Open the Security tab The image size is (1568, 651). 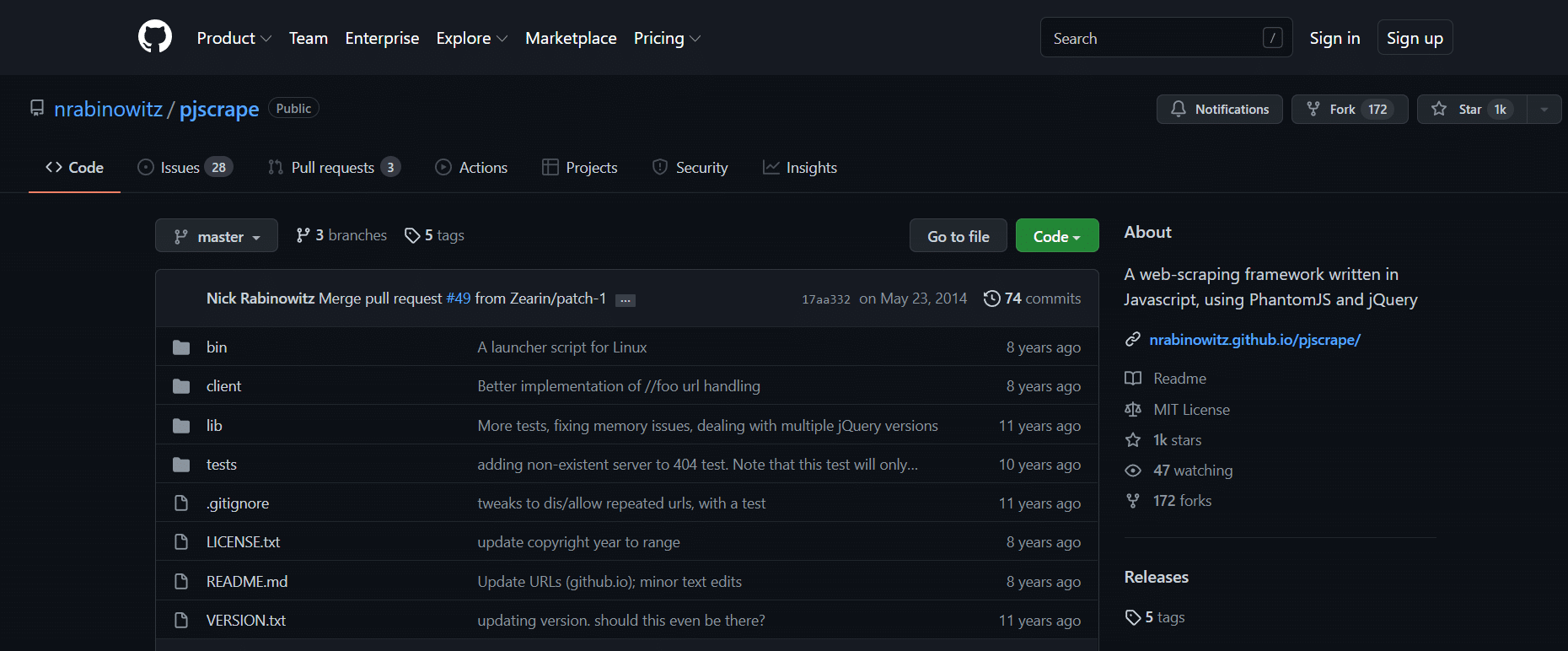pos(690,168)
